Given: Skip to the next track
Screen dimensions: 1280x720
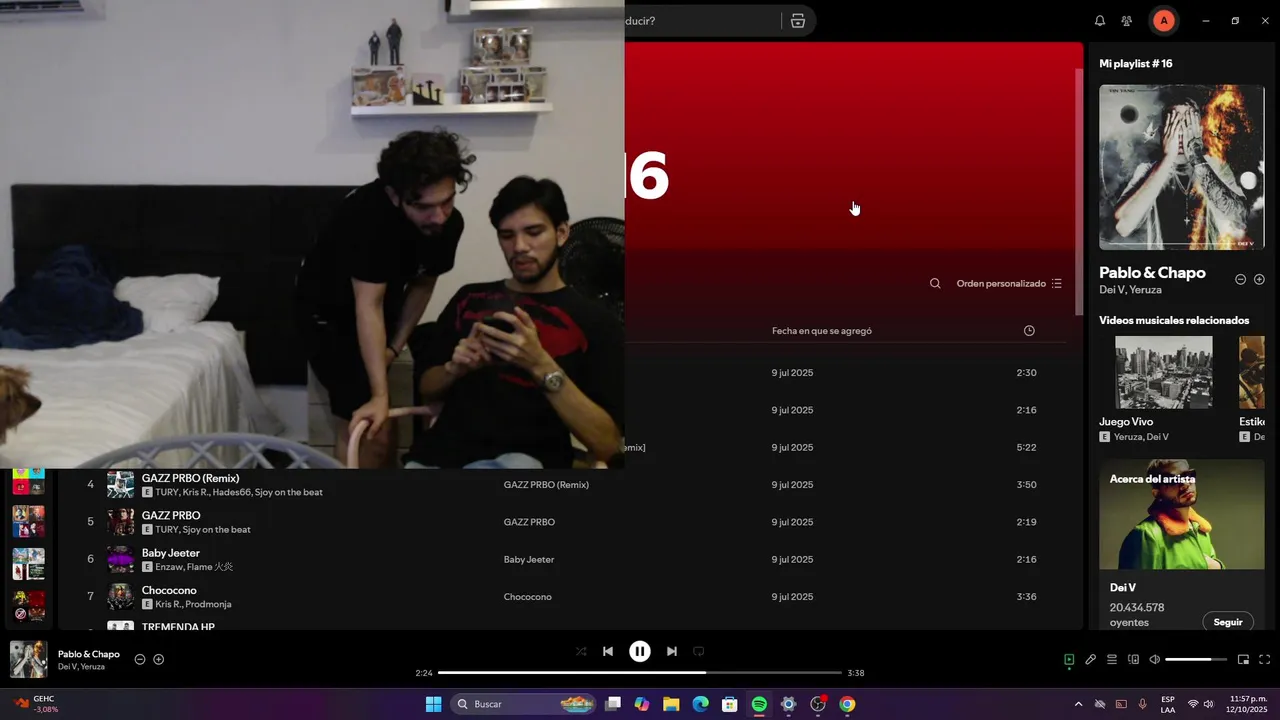Looking at the screenshot, I should 672,651.
